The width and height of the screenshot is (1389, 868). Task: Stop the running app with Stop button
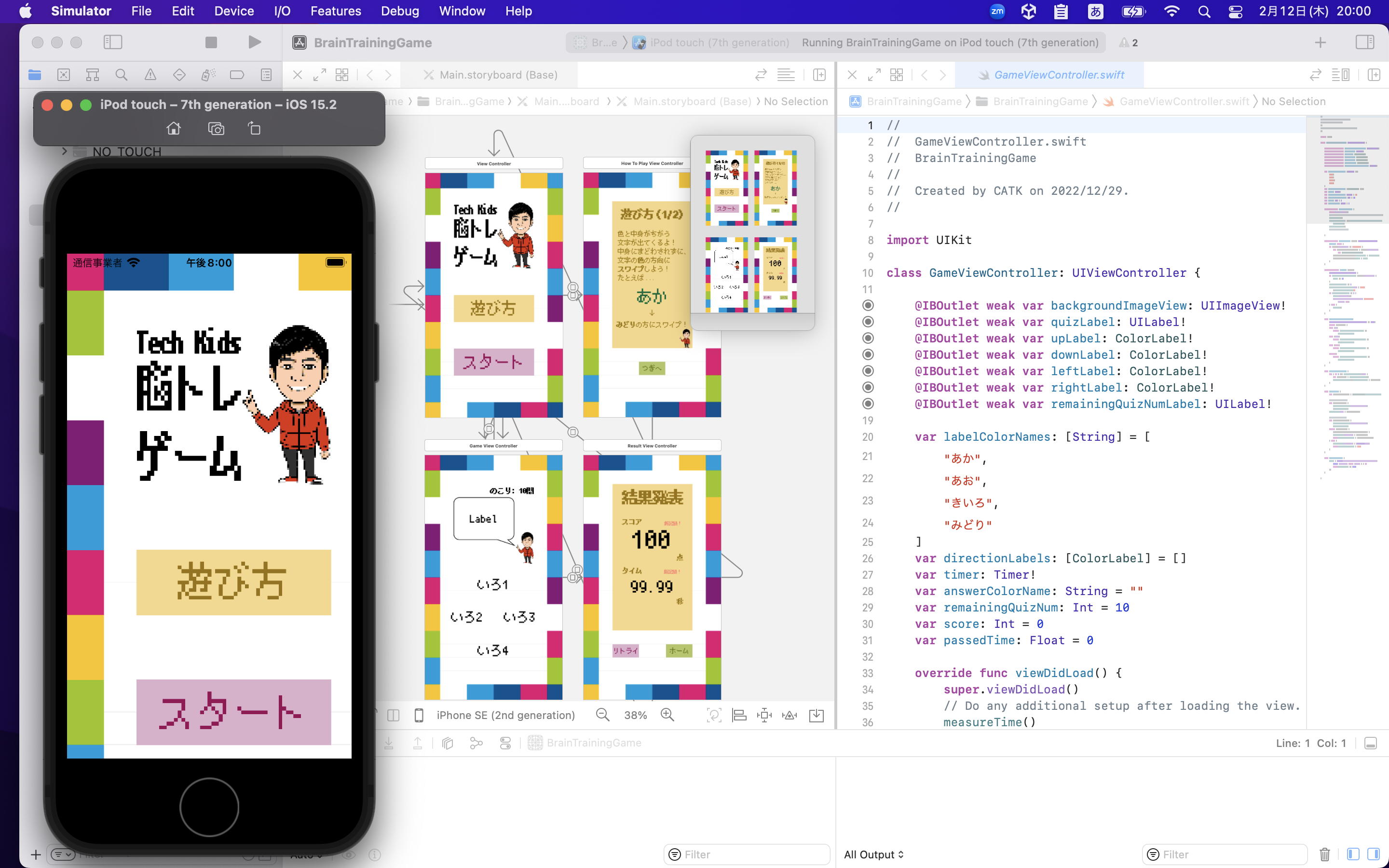(211, 42)
